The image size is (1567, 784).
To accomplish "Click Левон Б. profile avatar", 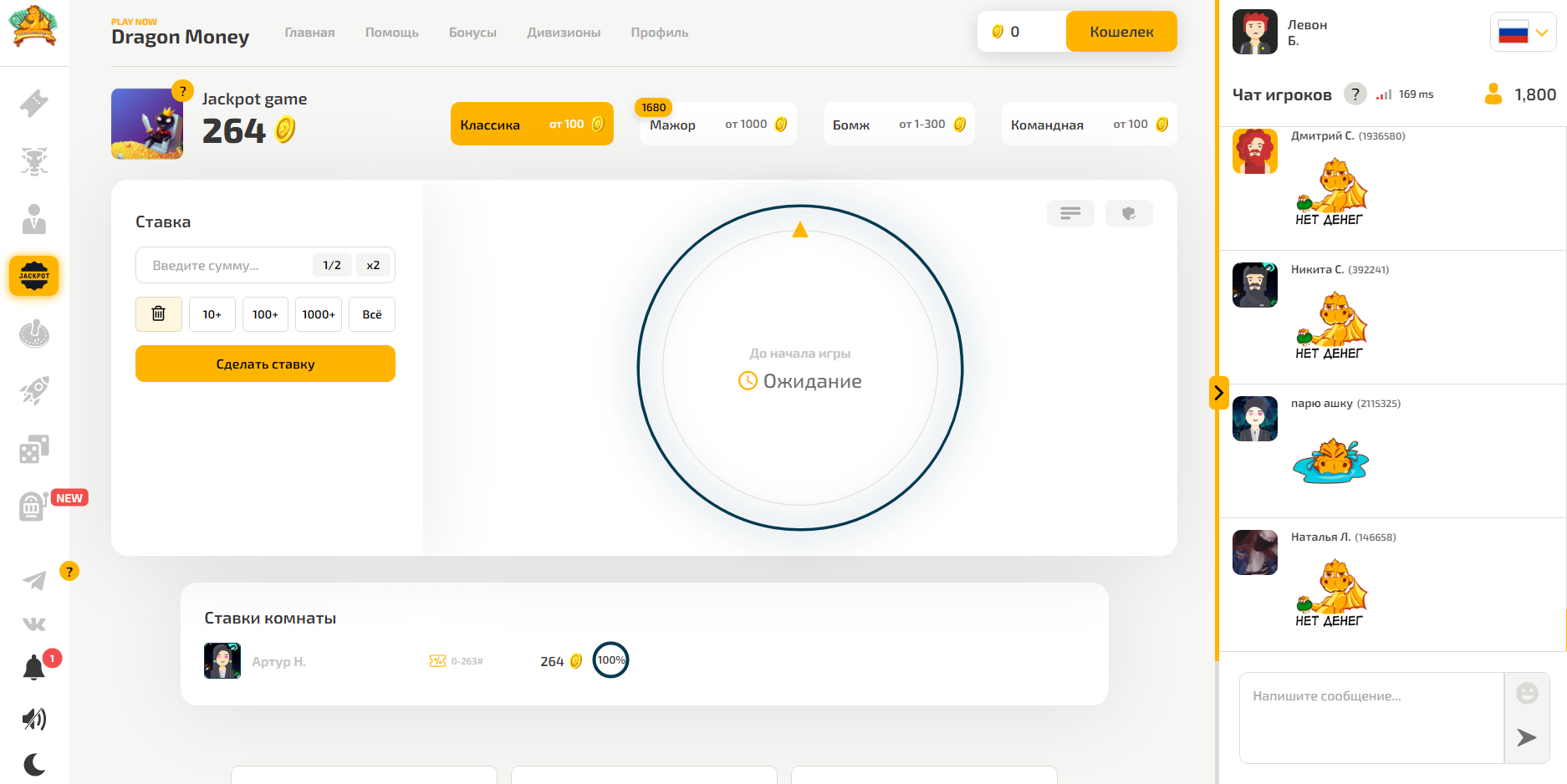I will 1255,32.
